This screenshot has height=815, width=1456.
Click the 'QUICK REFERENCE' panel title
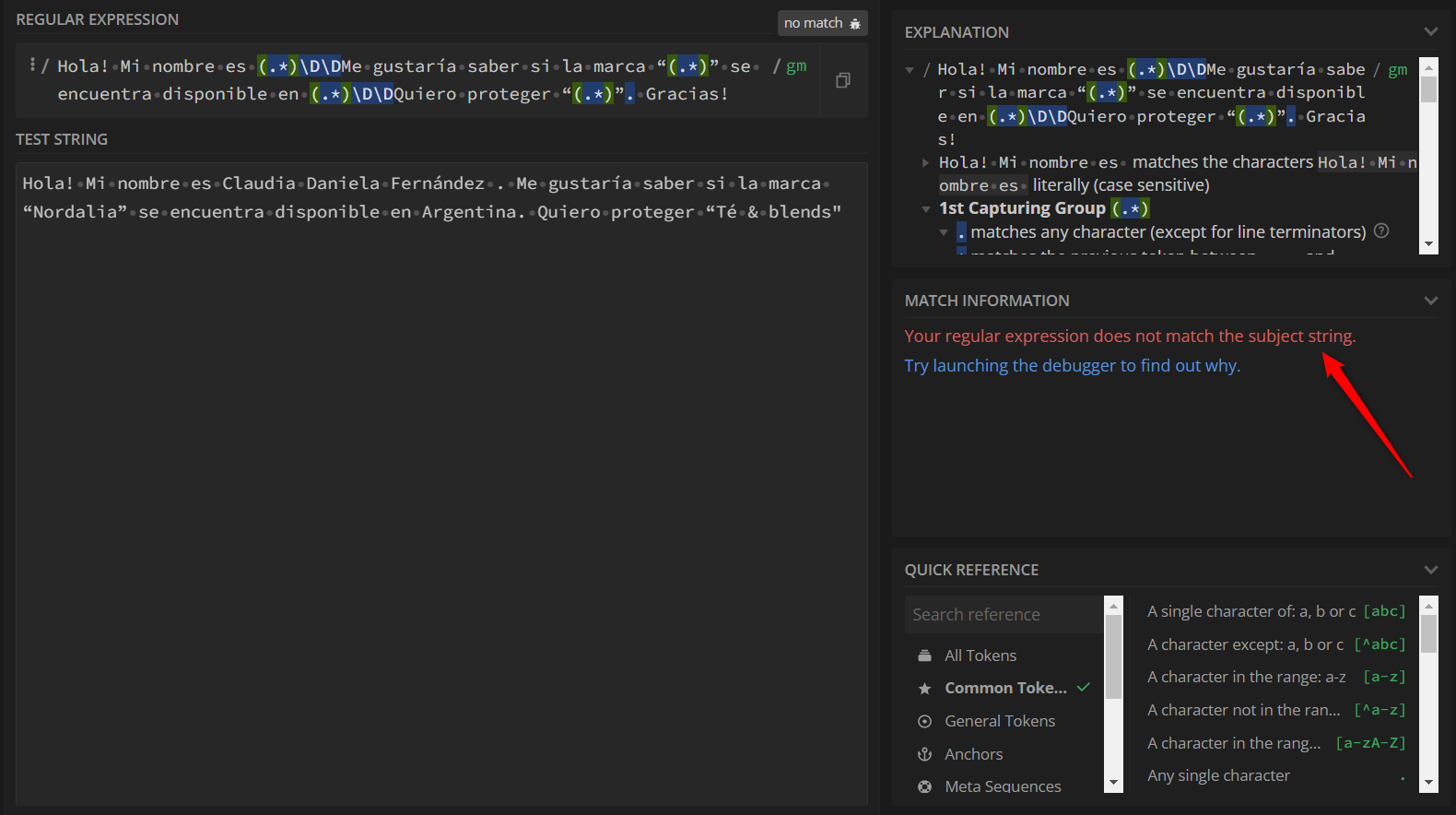[971, 570]
